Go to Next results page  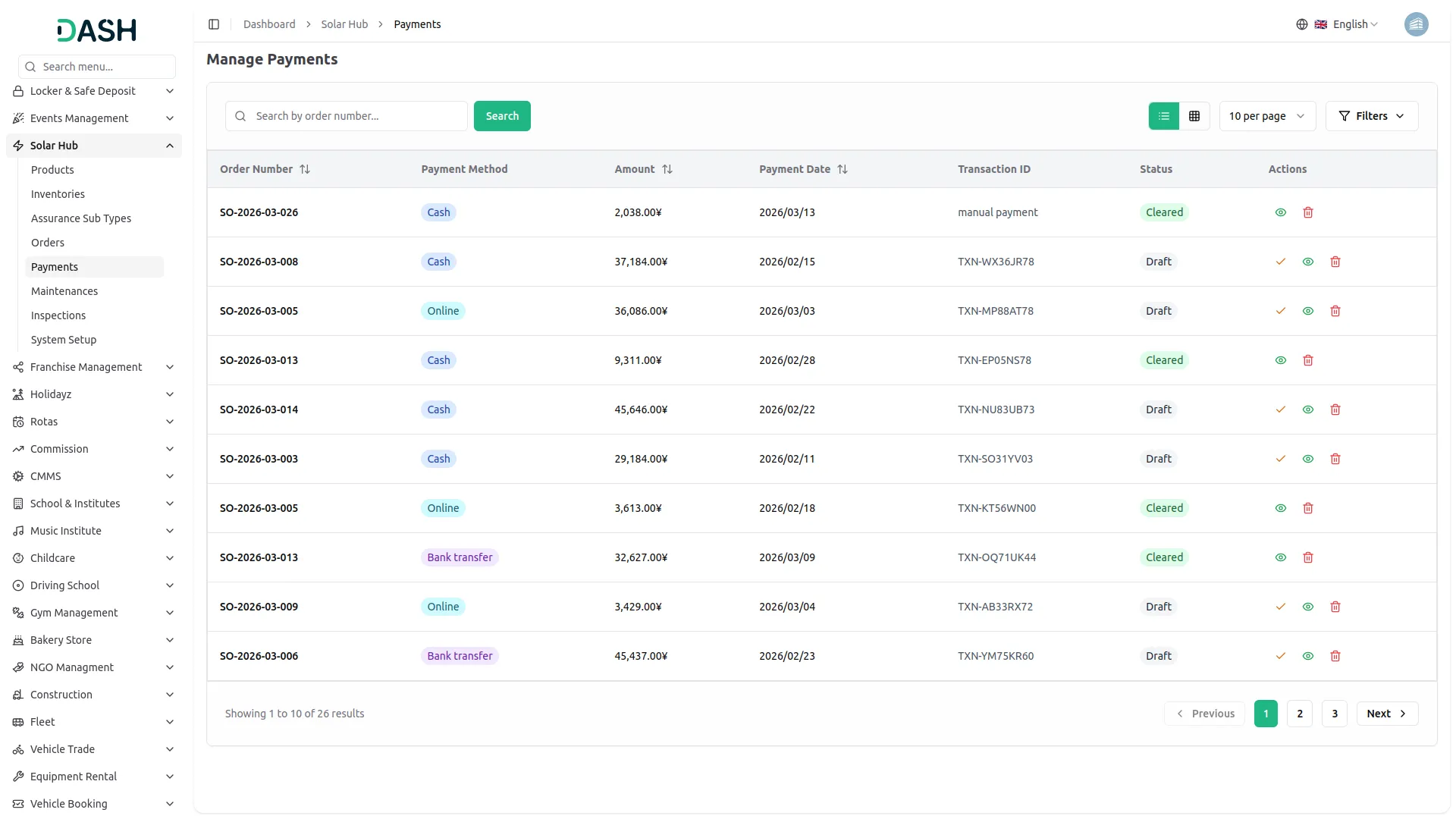pyautogui.click(x=1386, y=714)
